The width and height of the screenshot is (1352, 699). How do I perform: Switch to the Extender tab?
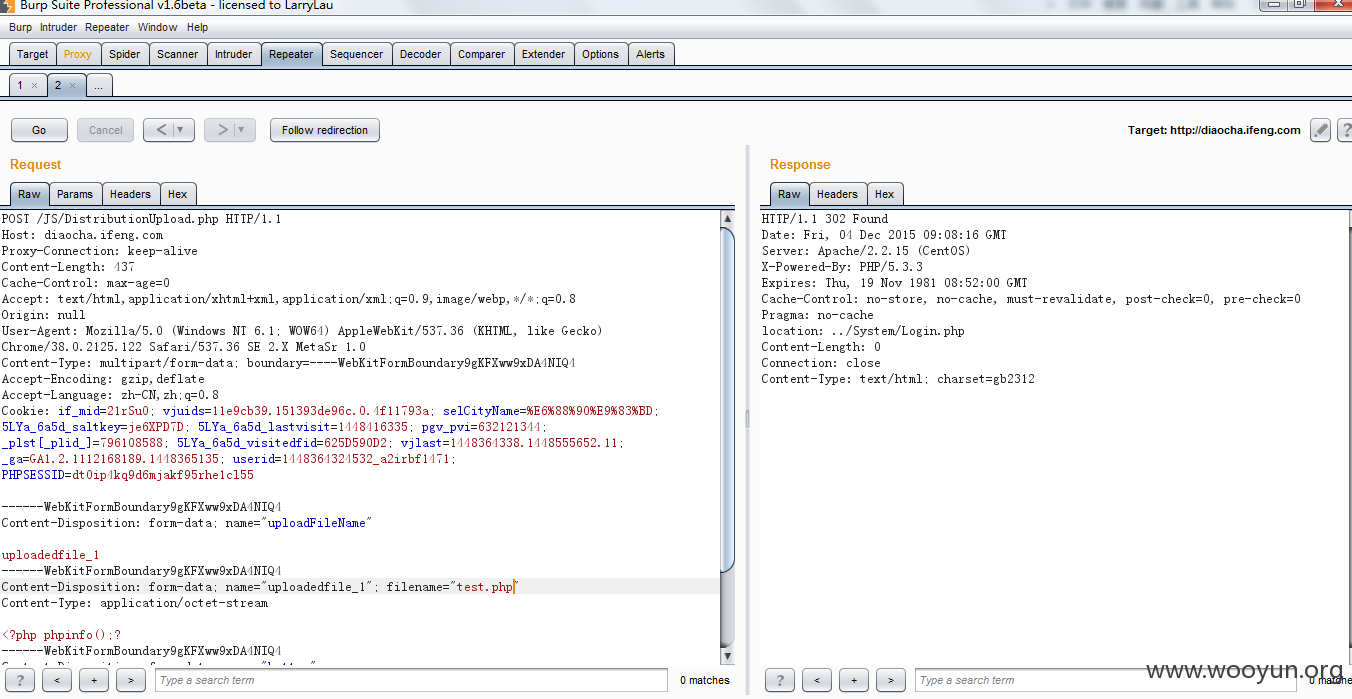(543, 54)
